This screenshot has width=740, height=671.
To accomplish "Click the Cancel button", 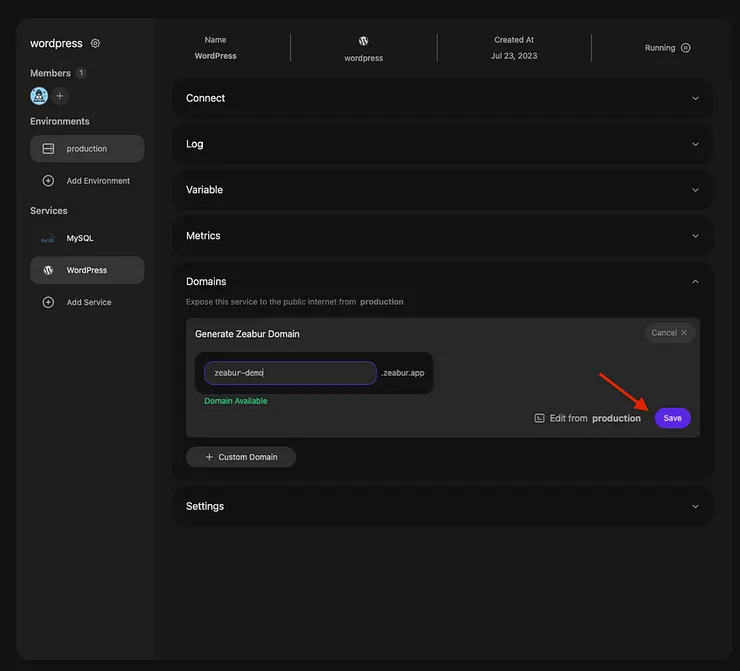I will pyautogui.click(x=669, y=333).
